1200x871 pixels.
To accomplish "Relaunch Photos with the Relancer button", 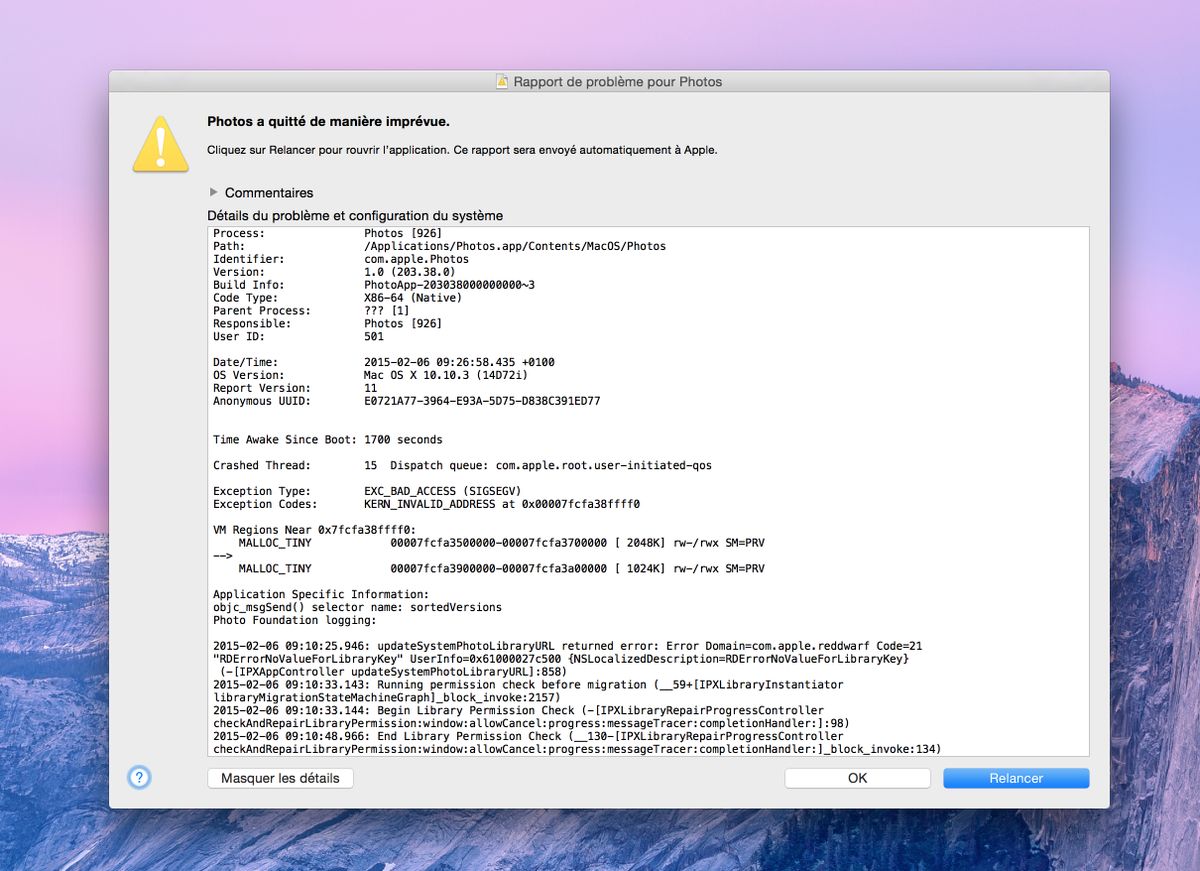I will 1015,778.
